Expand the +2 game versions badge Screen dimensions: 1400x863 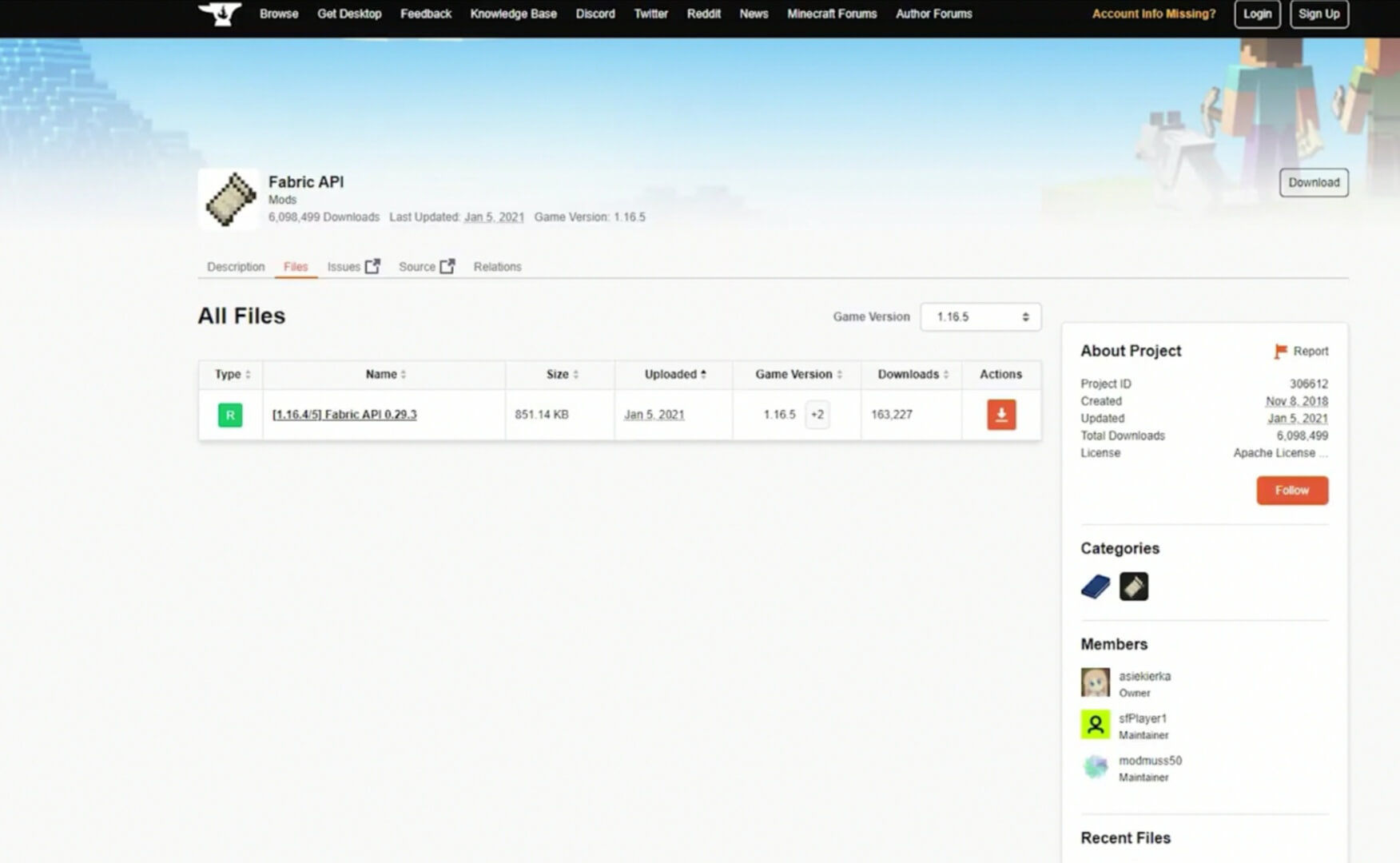(x=817, y=415)
